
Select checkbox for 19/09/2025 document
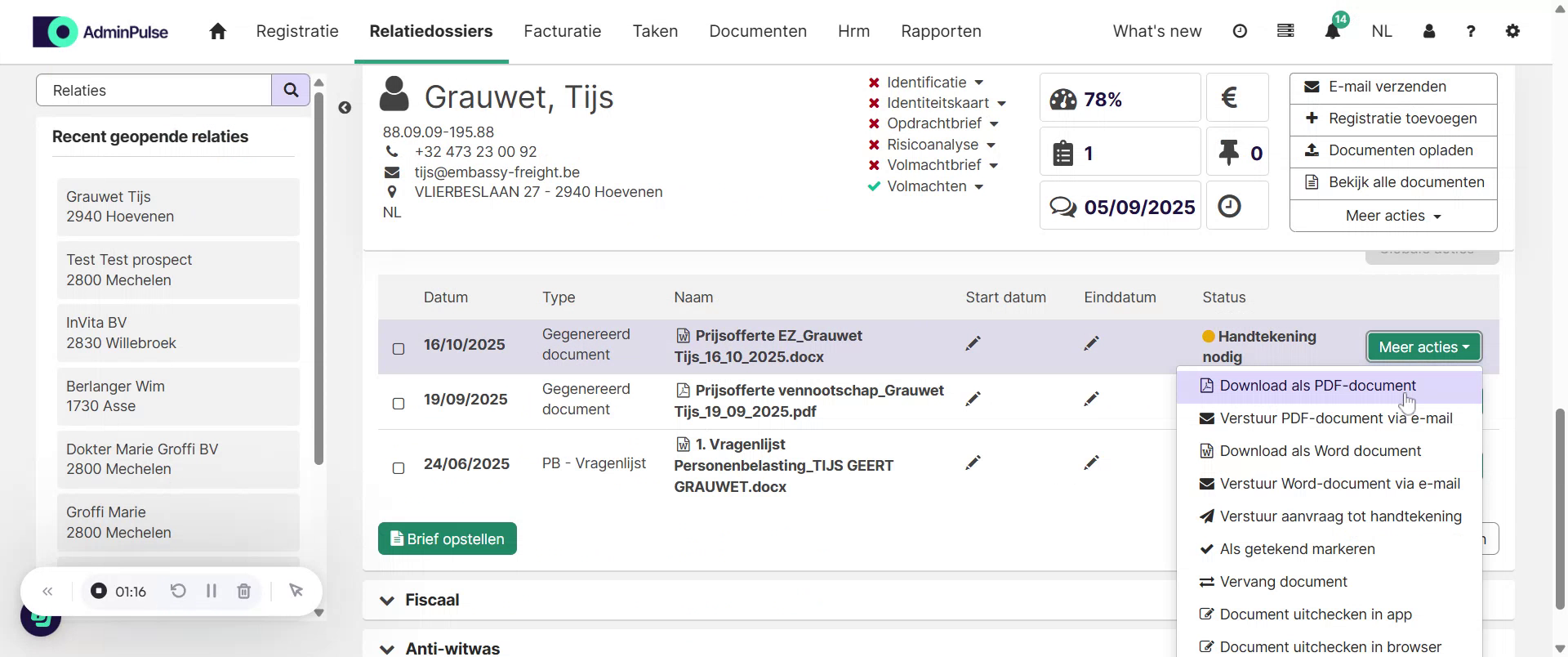(x=399, y=404)
